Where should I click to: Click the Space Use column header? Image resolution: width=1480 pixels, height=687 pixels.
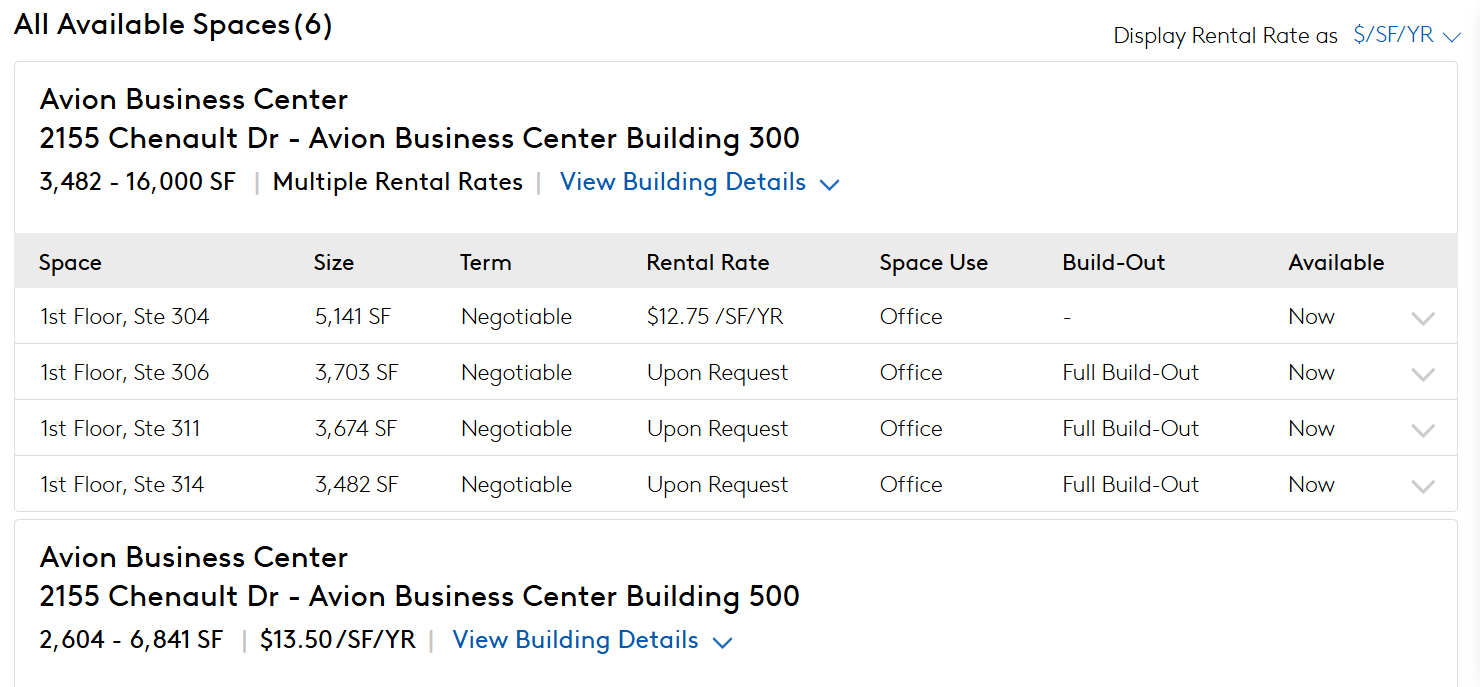(x=934, y=262)
